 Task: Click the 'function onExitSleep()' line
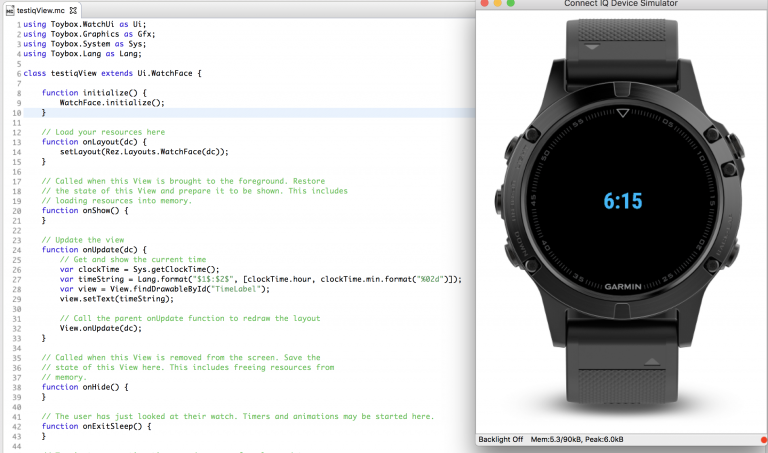coord(96,426)
